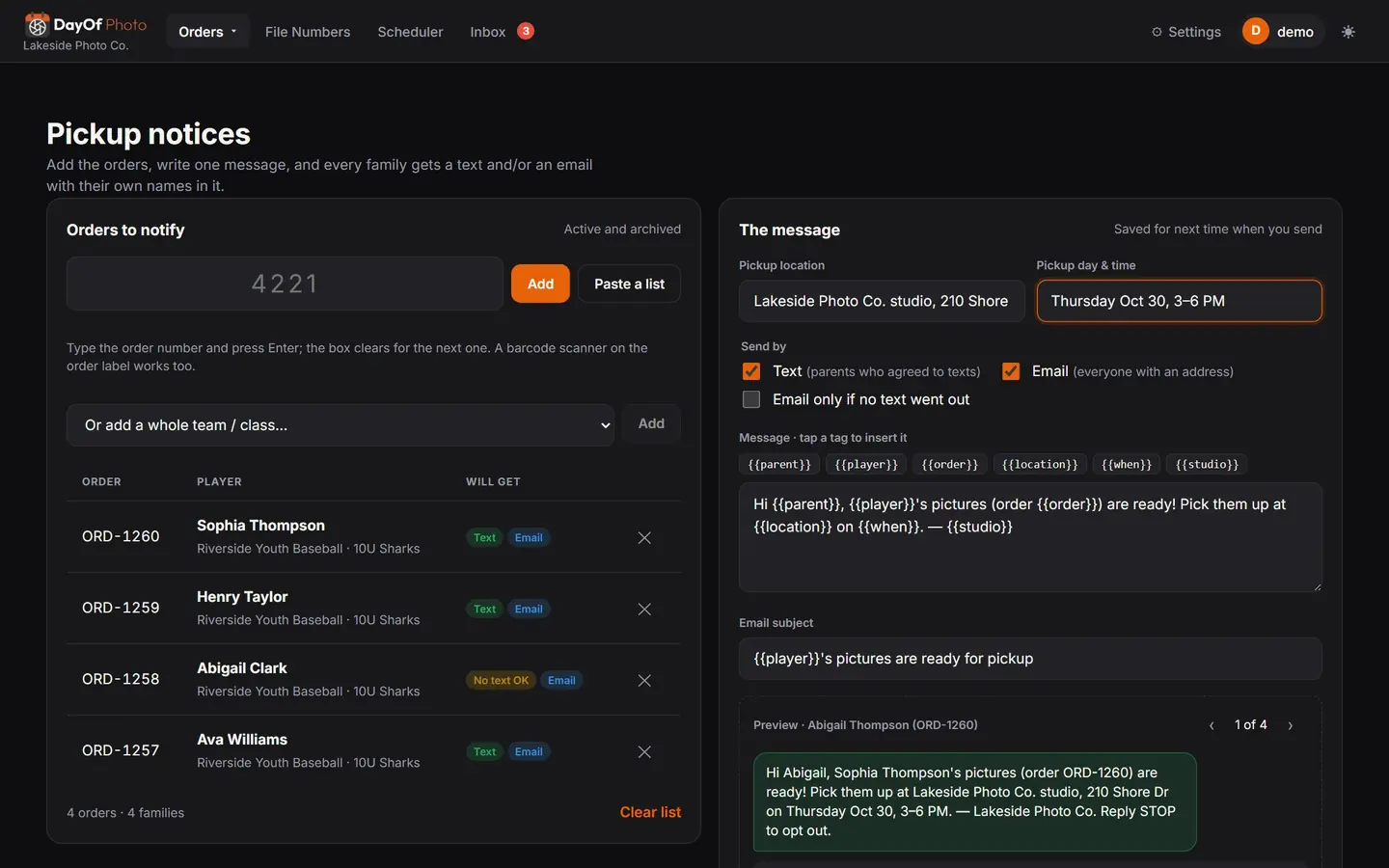This screenshot has width=1389, height=868.
Task: Click the green message preview bubble
Action: point(974,801)
